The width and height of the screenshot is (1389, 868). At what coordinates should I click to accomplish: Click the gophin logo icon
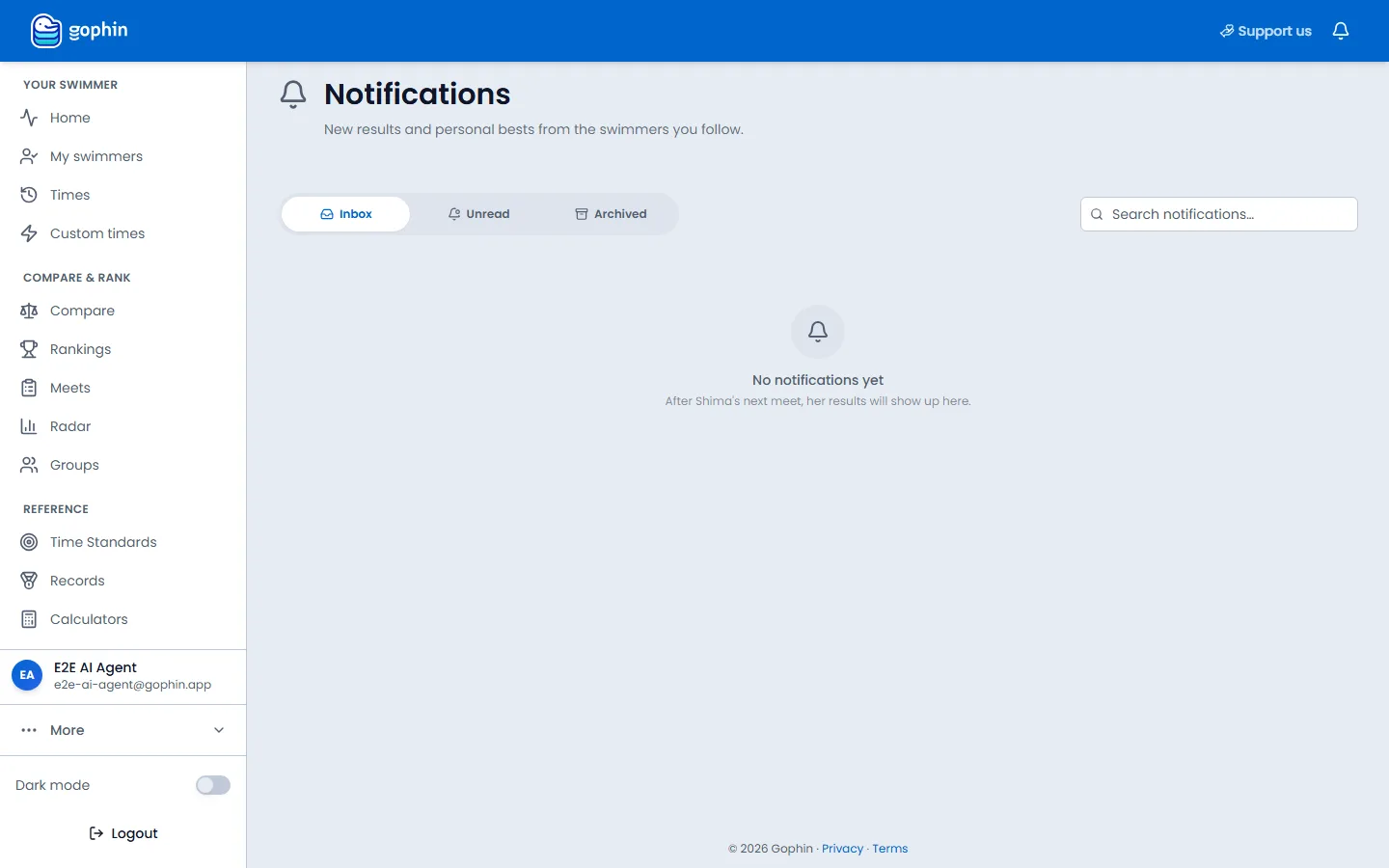[45, 31]
